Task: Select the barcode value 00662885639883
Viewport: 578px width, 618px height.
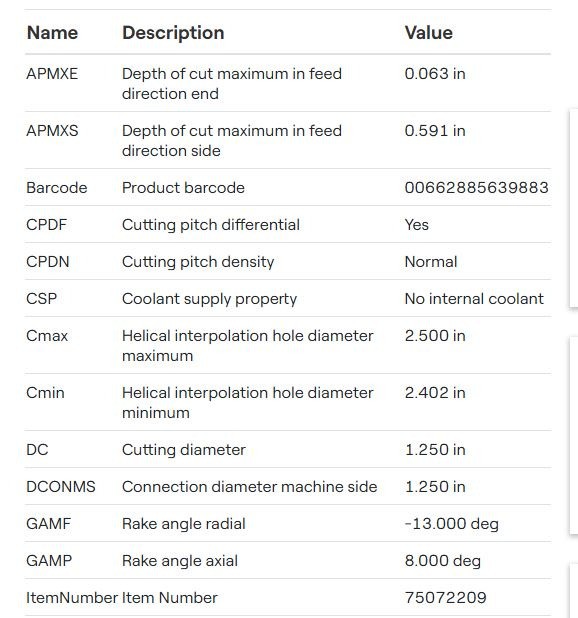Action: click(476, 188)
